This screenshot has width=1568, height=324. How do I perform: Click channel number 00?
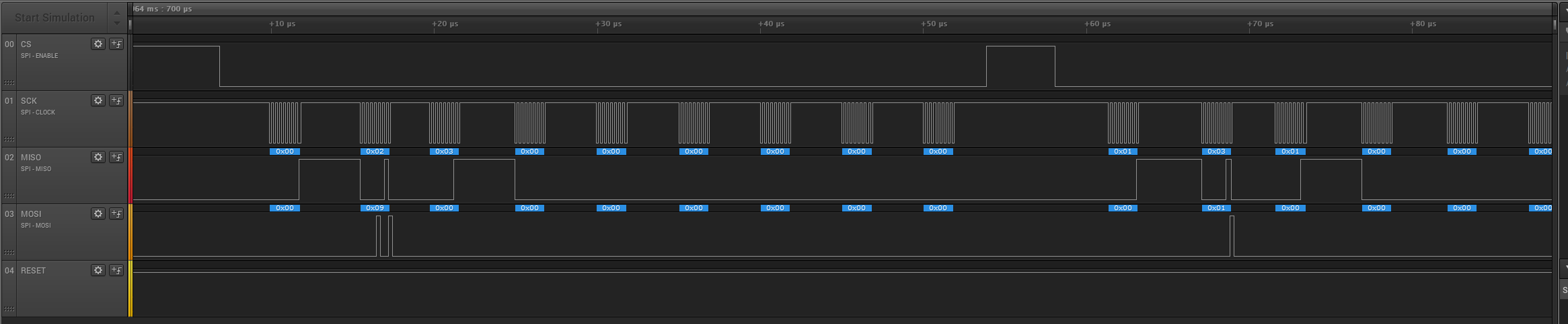pos(9,44)
